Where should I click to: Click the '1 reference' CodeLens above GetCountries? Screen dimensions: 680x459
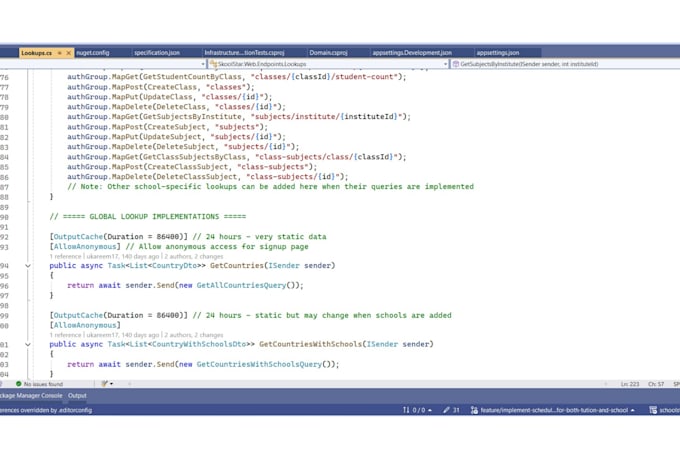(x=65, y=256)
